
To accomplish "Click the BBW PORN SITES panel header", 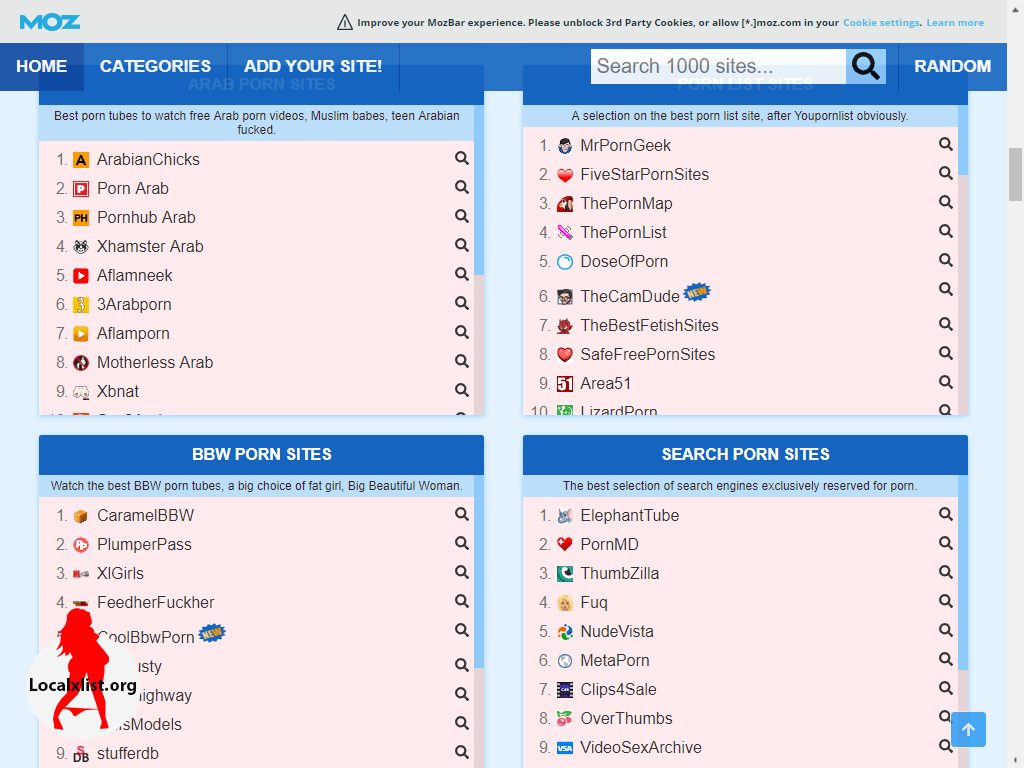I will coord(261,455).
